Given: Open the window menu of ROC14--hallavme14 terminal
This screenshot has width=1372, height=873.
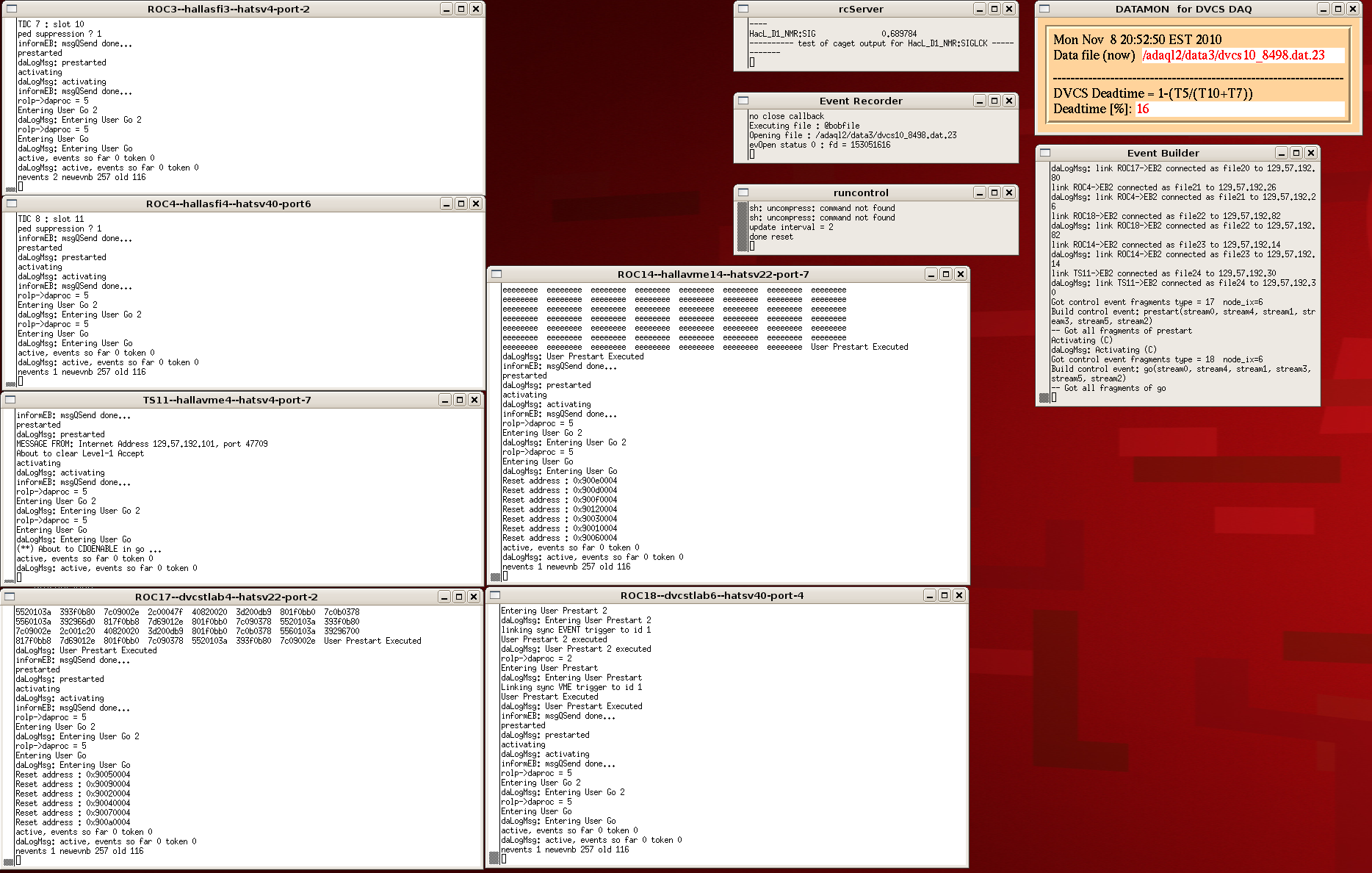Looking at the screenshot, I should 497,274.
